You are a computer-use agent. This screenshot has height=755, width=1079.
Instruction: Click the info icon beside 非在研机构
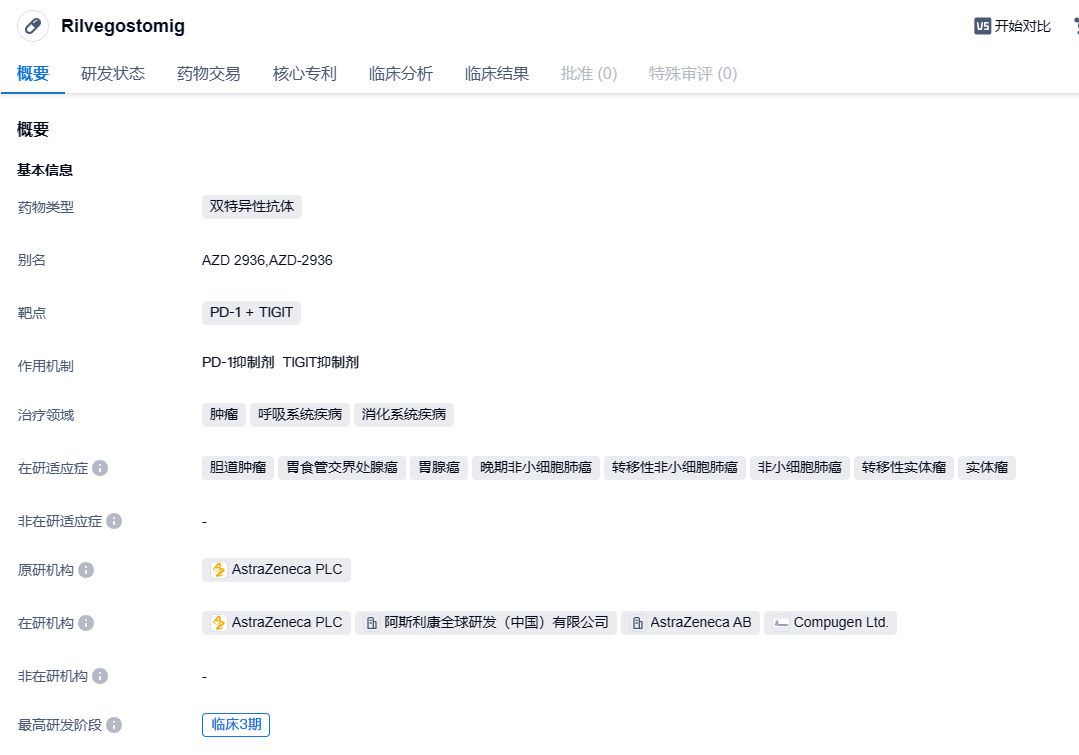click(100, 676)
